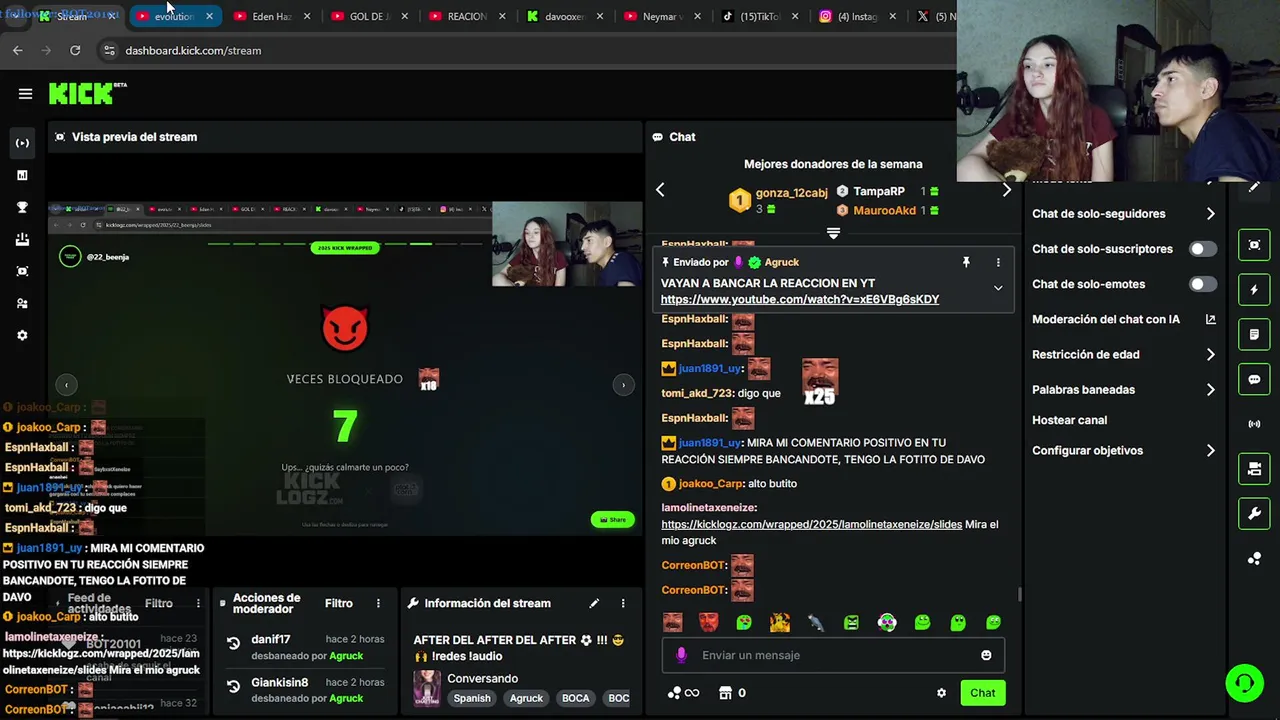The height and width of the screenshot is (720, 1280).
Task: Expand the pinned message with the chevron
Action: tap(997, 288)
